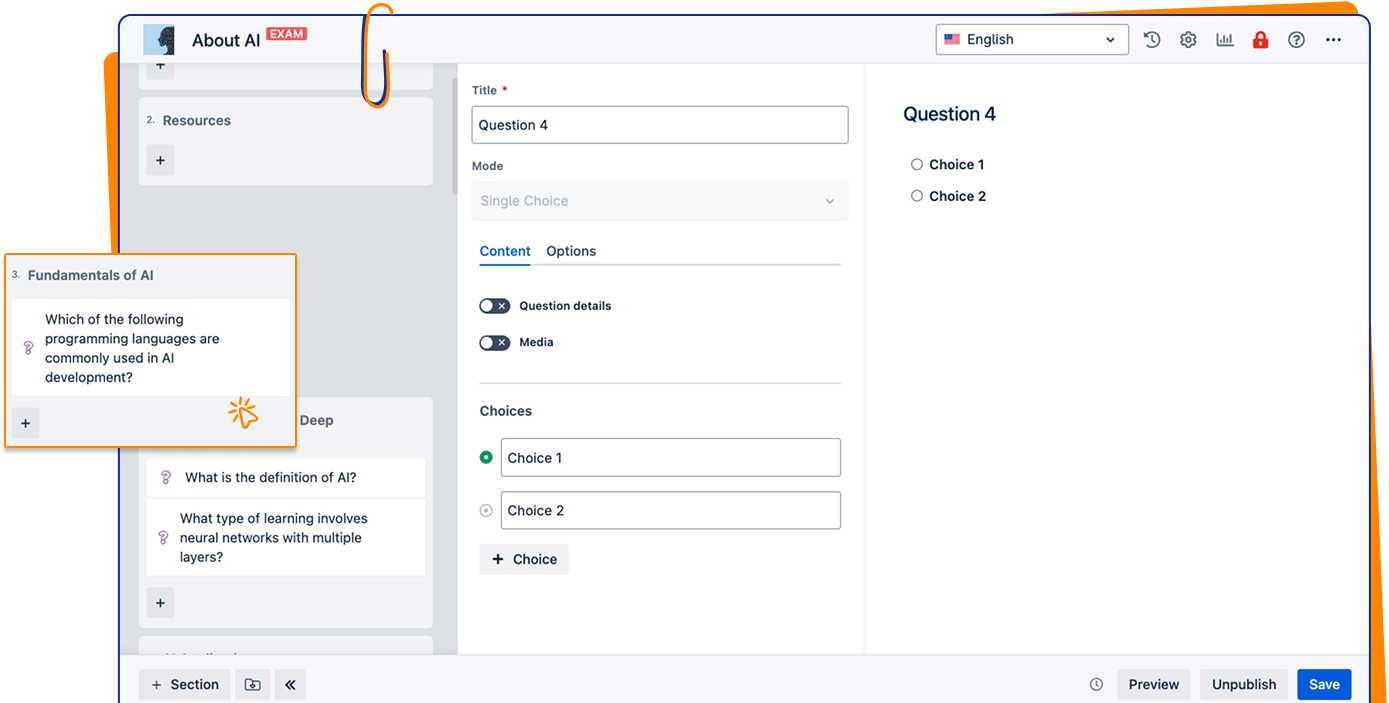
Task: Enable the Question details toggle
Action: [x=494, y=306]
